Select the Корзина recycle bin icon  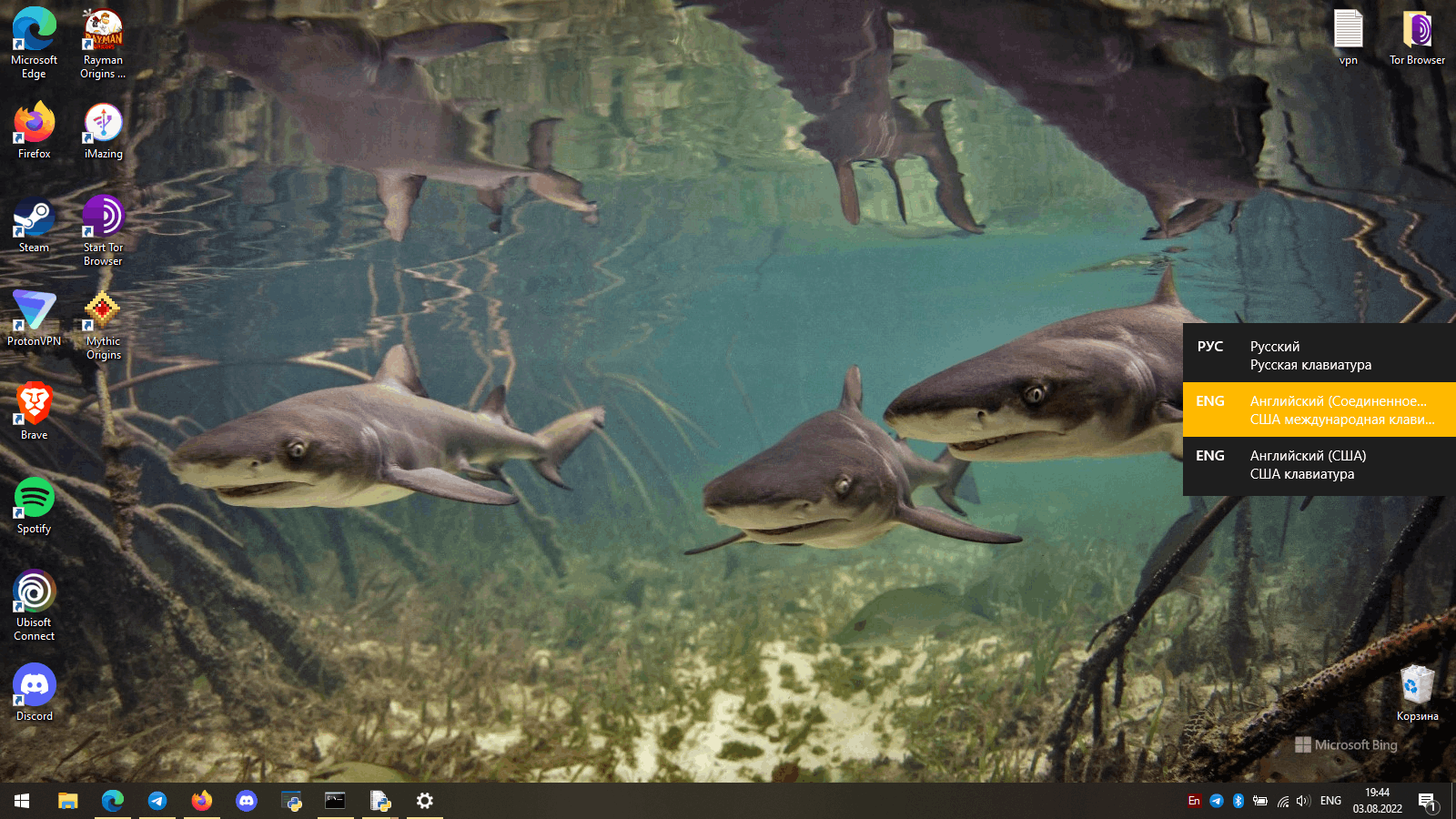1417,693
